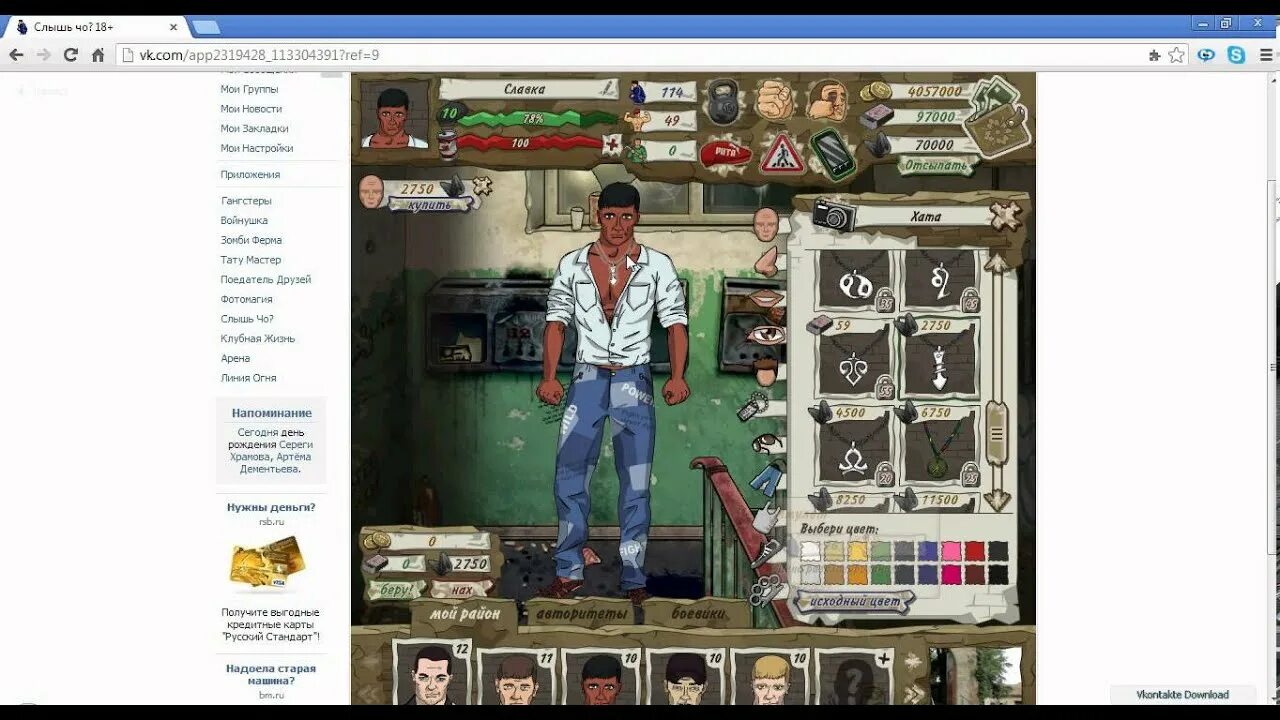Viewport: 1280px width, 720px height.
Task: Click the беру! button
Action: (396, 590)
